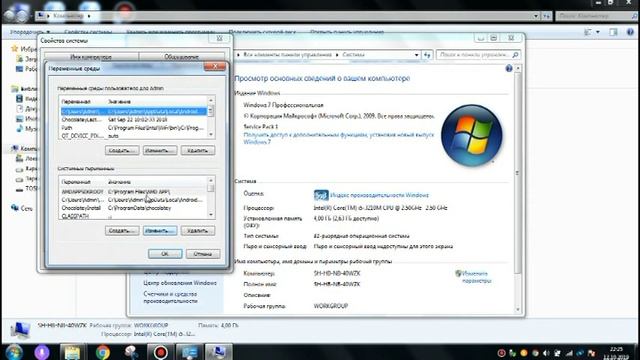
Task: Click the Organize menu in Explorer toolbar
Action: (29, 32)
